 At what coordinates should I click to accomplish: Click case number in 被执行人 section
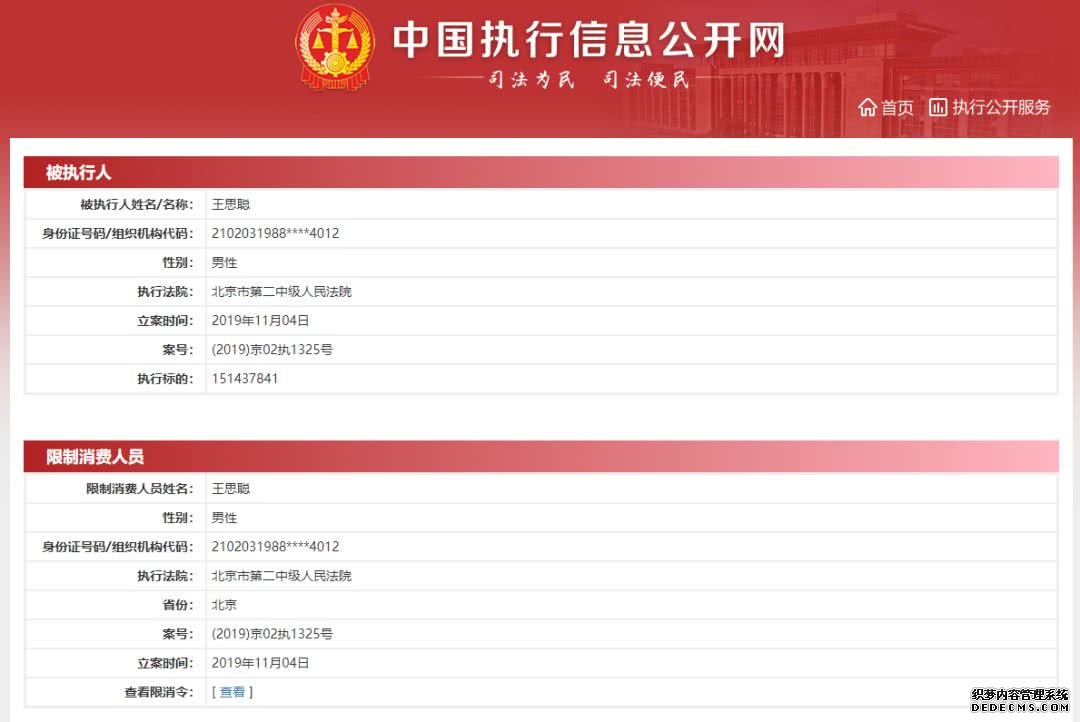point(272,350)
